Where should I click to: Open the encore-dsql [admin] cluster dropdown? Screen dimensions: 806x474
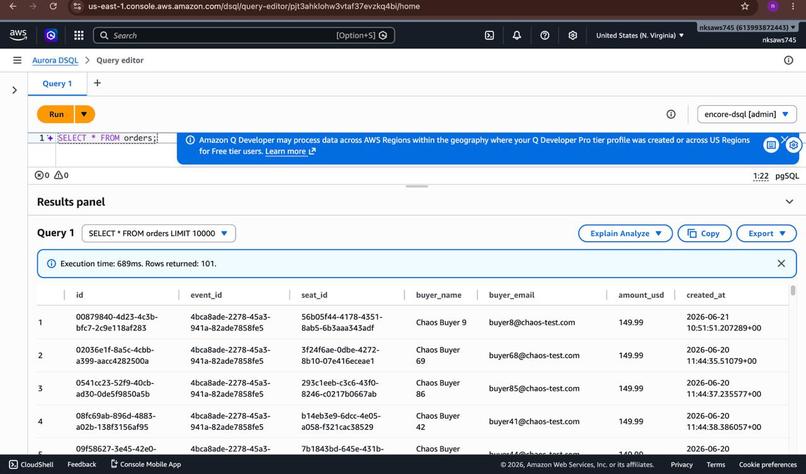point(746,114)
